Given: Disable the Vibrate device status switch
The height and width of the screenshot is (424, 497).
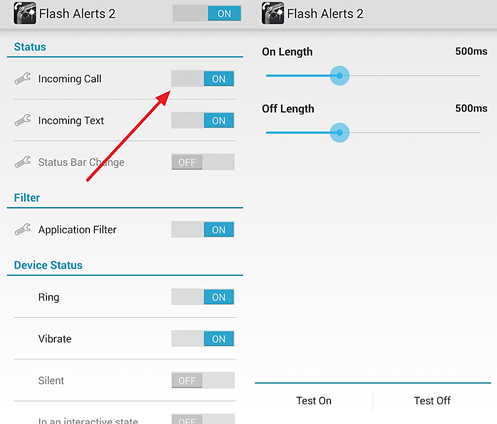Looking at the screenshot, I should 203,339.
